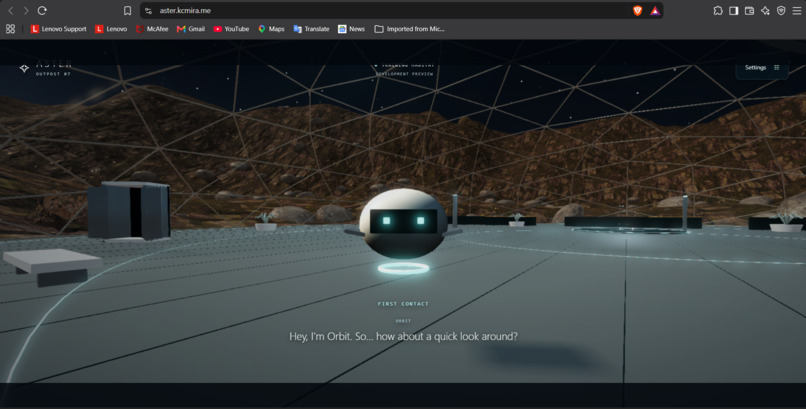This screenshot has height=409, width=806.
Task: Go forward using the browser forward arrow
Action: pos(26,11)
